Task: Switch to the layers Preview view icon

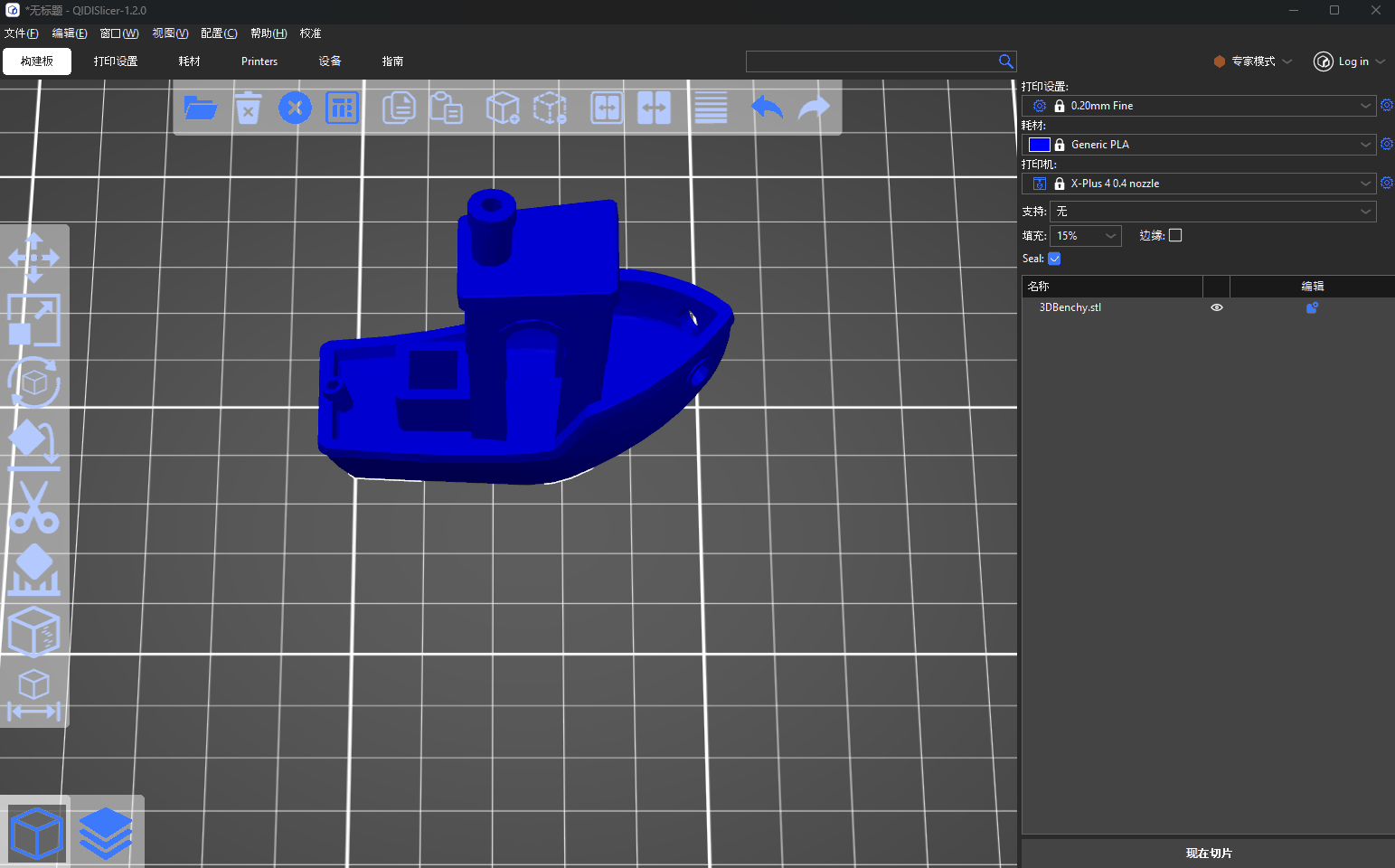Action: (x=106, y=833)
